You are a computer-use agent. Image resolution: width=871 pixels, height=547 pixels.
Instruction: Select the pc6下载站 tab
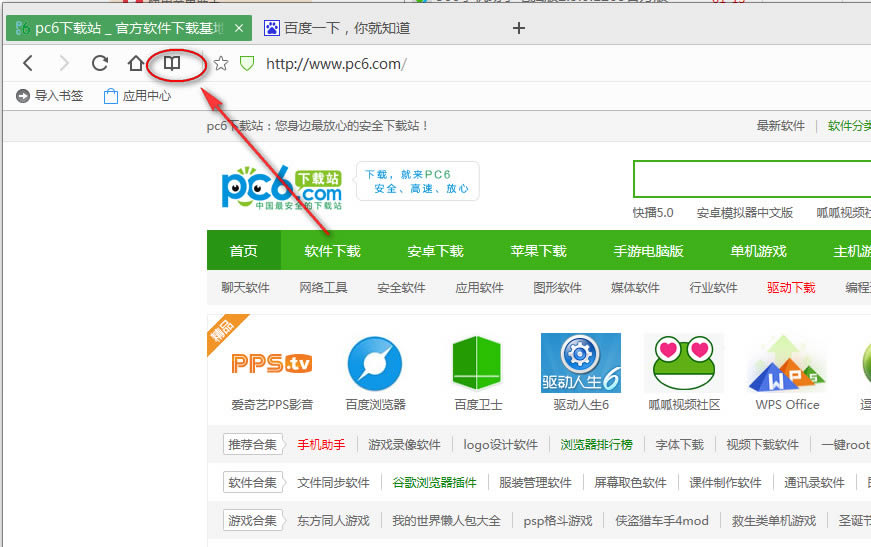pyautogui.click(x=129, y=28)
